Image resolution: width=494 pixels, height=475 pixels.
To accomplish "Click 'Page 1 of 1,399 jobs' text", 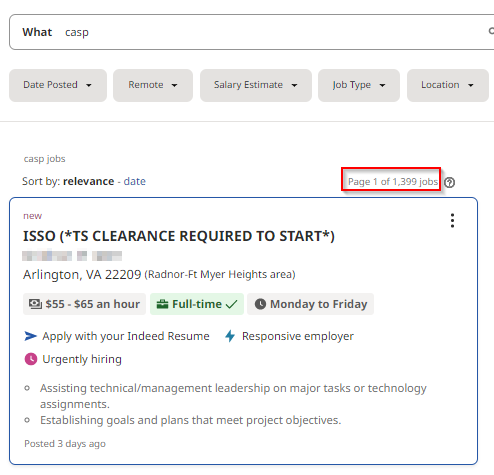I will (x=393, y=182).
